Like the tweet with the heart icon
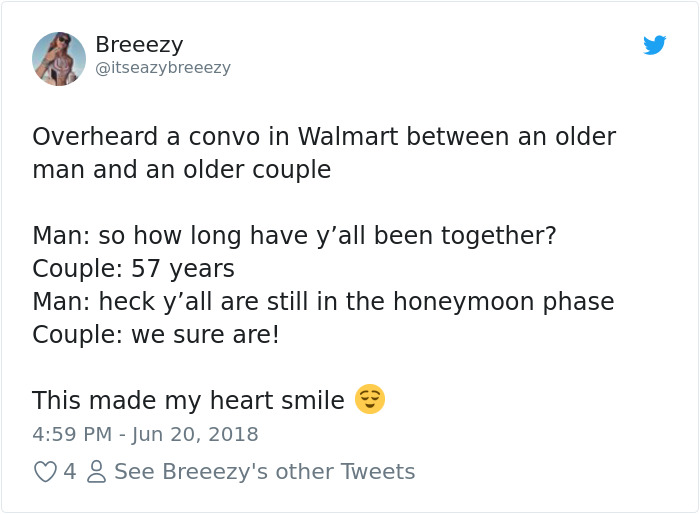700x514 pixels. [x=45, y=472]
